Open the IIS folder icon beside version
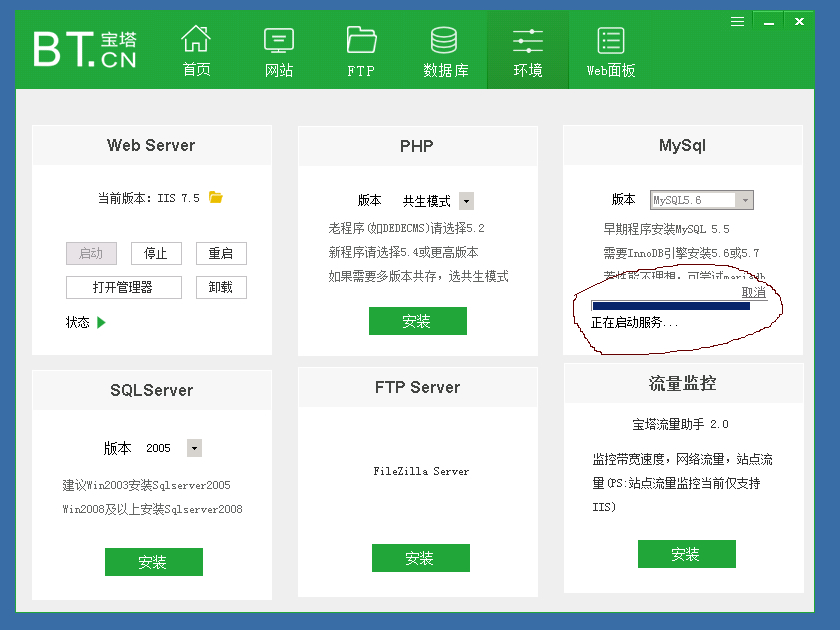 [x=215, y=198]
